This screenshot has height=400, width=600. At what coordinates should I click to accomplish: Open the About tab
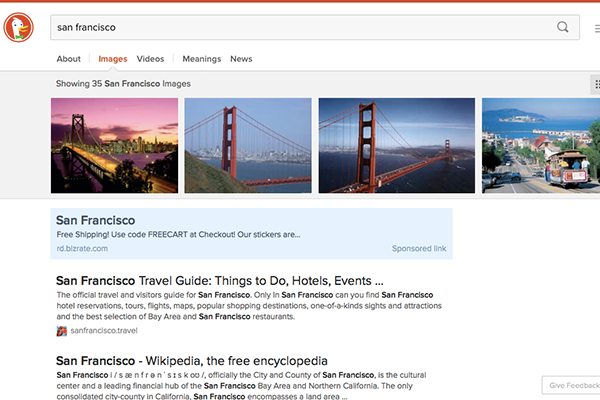[68, 59]
